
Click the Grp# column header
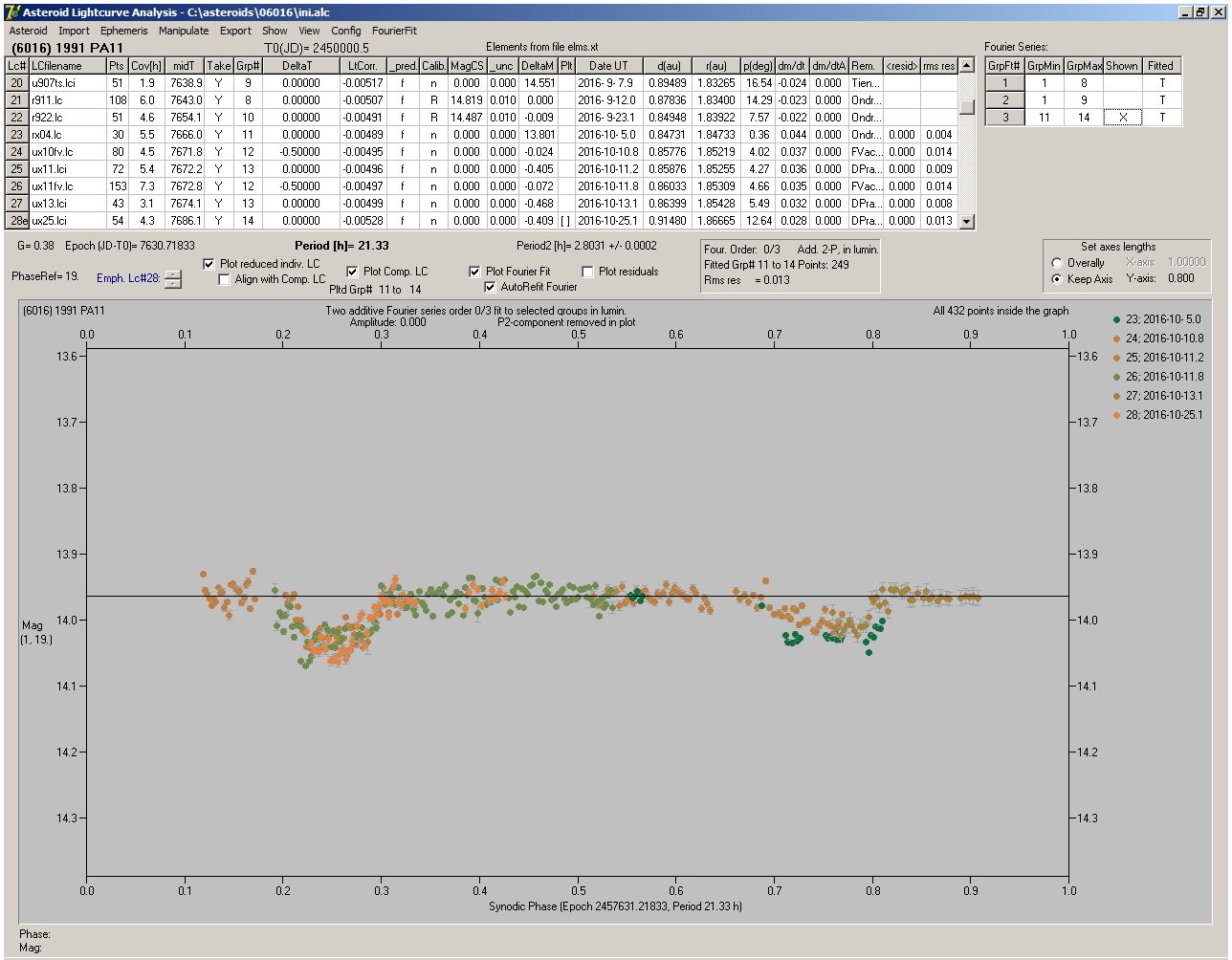click(249, 66)
